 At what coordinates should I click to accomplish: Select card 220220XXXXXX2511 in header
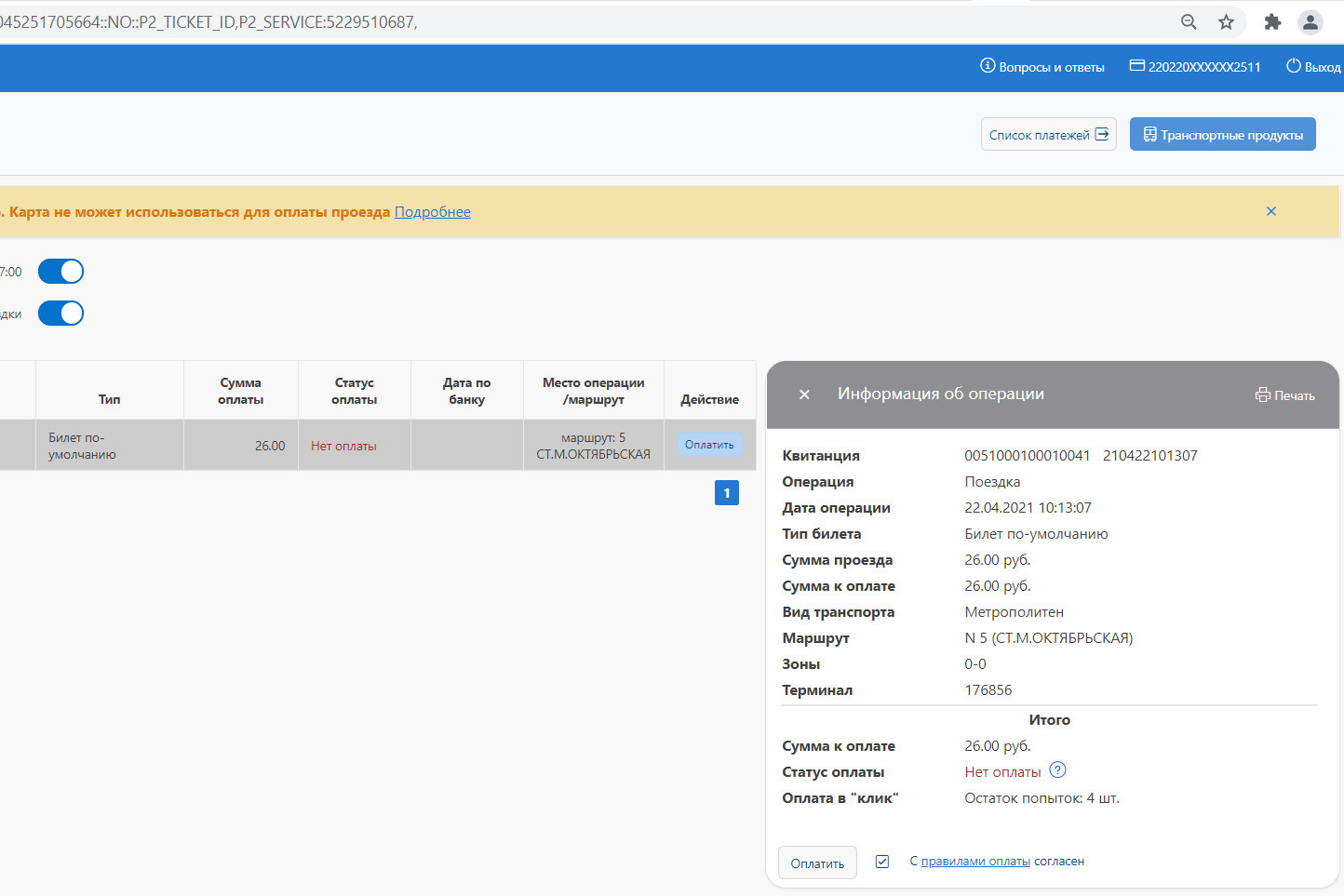[x=1195, y=67]
